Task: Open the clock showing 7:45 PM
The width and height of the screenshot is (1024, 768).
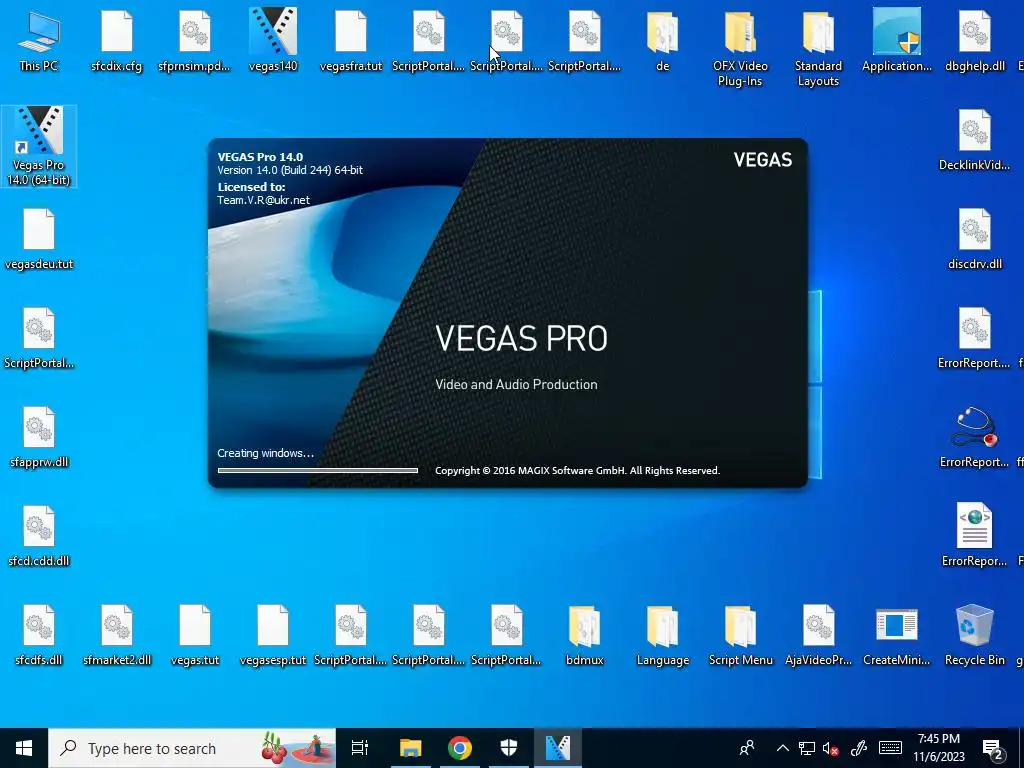Action: [x=938, y=748]
